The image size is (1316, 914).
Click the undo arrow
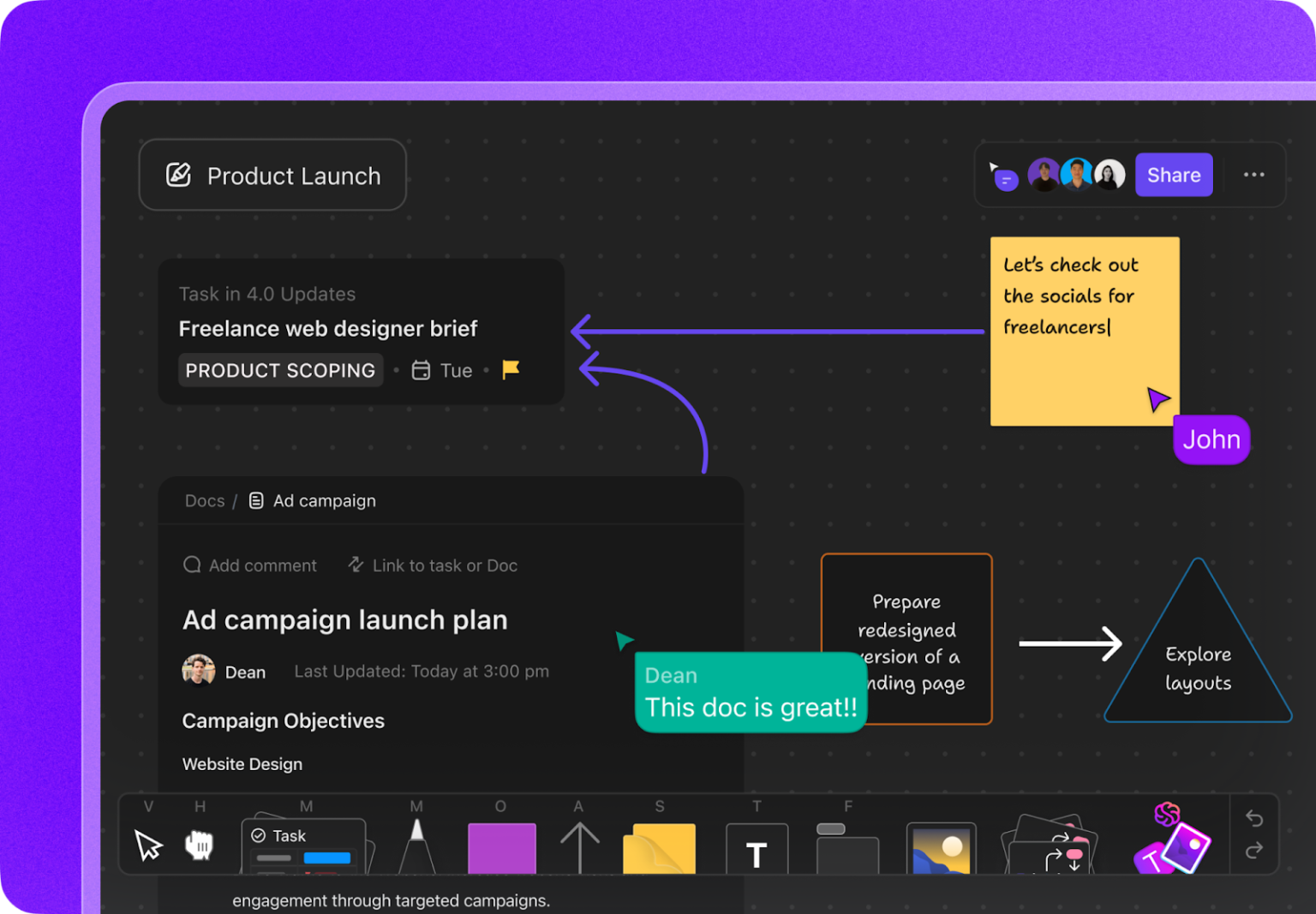click(x=1254, y=819)
